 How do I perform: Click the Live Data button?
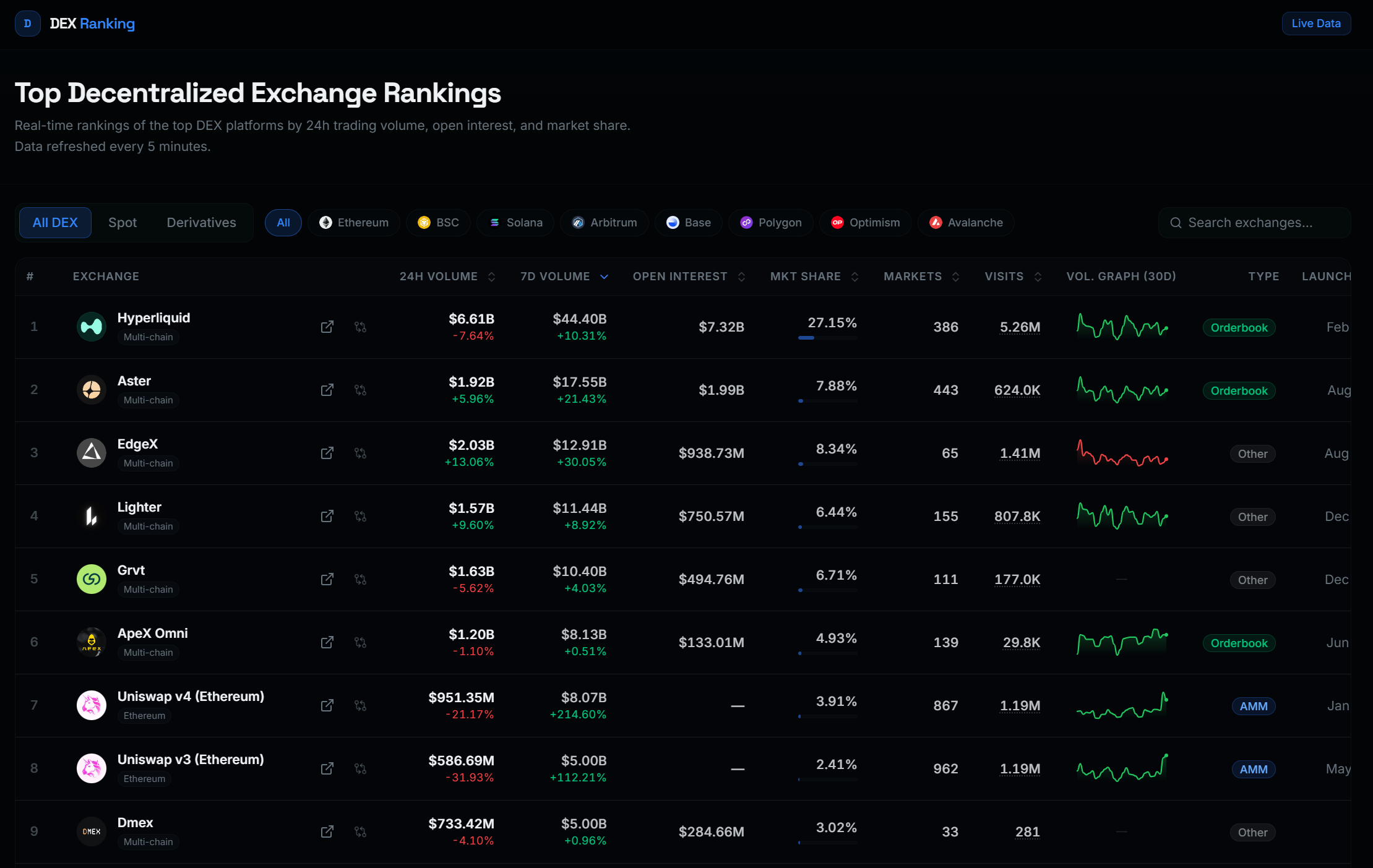[x=1316, y=24]
